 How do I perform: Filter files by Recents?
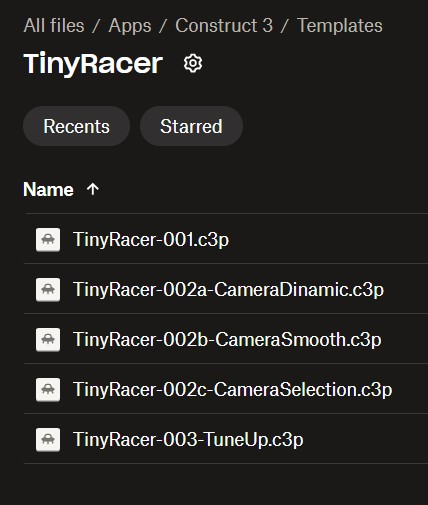click(76, 126)
